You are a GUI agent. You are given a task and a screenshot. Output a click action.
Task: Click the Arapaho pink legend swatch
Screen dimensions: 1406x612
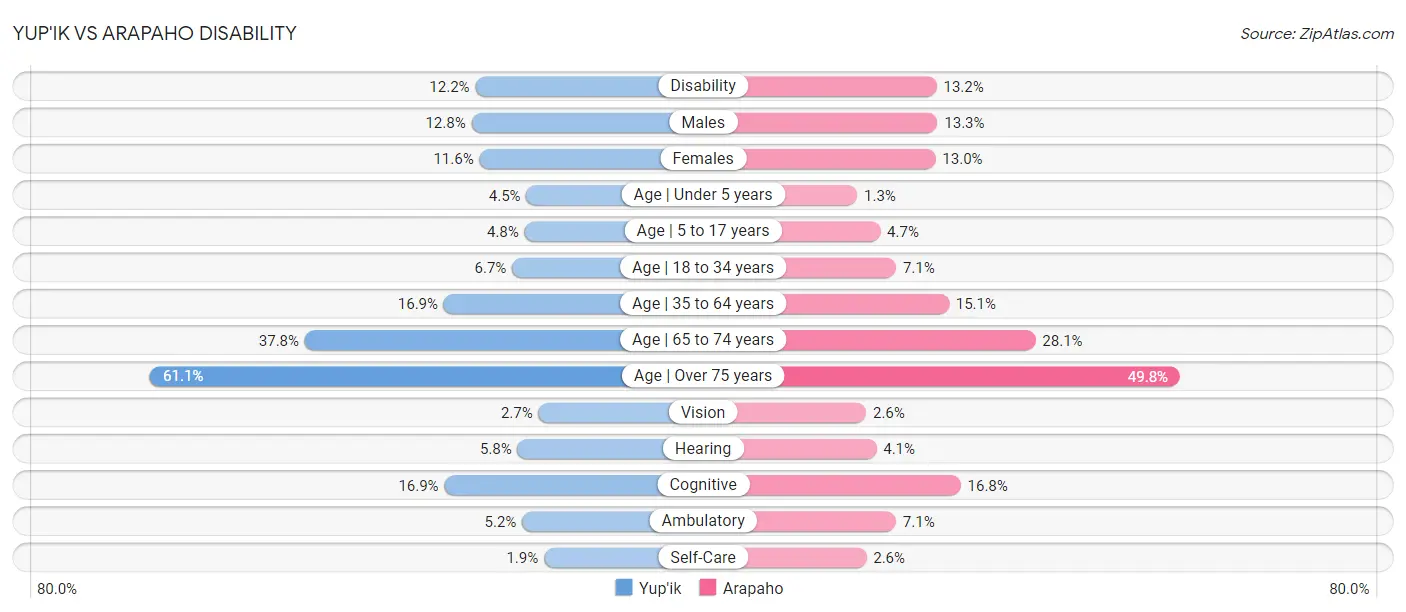coord(708,588)
